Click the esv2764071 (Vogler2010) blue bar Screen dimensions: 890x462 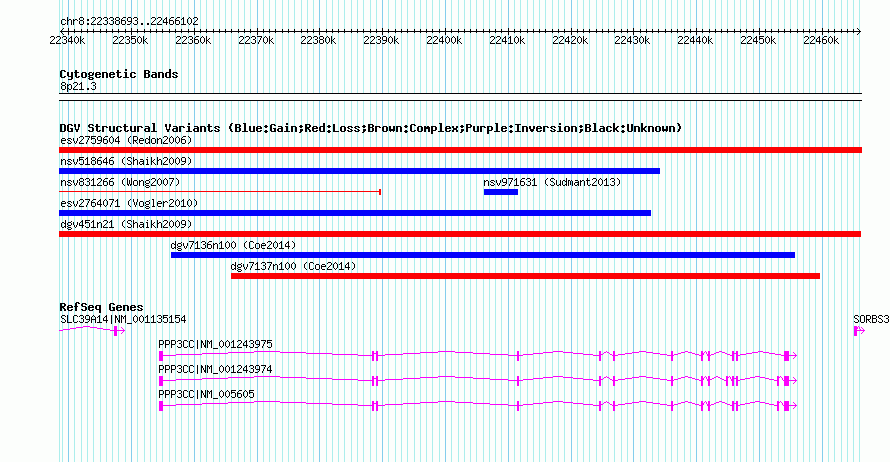pyautogui.click(x=355, y=213)
